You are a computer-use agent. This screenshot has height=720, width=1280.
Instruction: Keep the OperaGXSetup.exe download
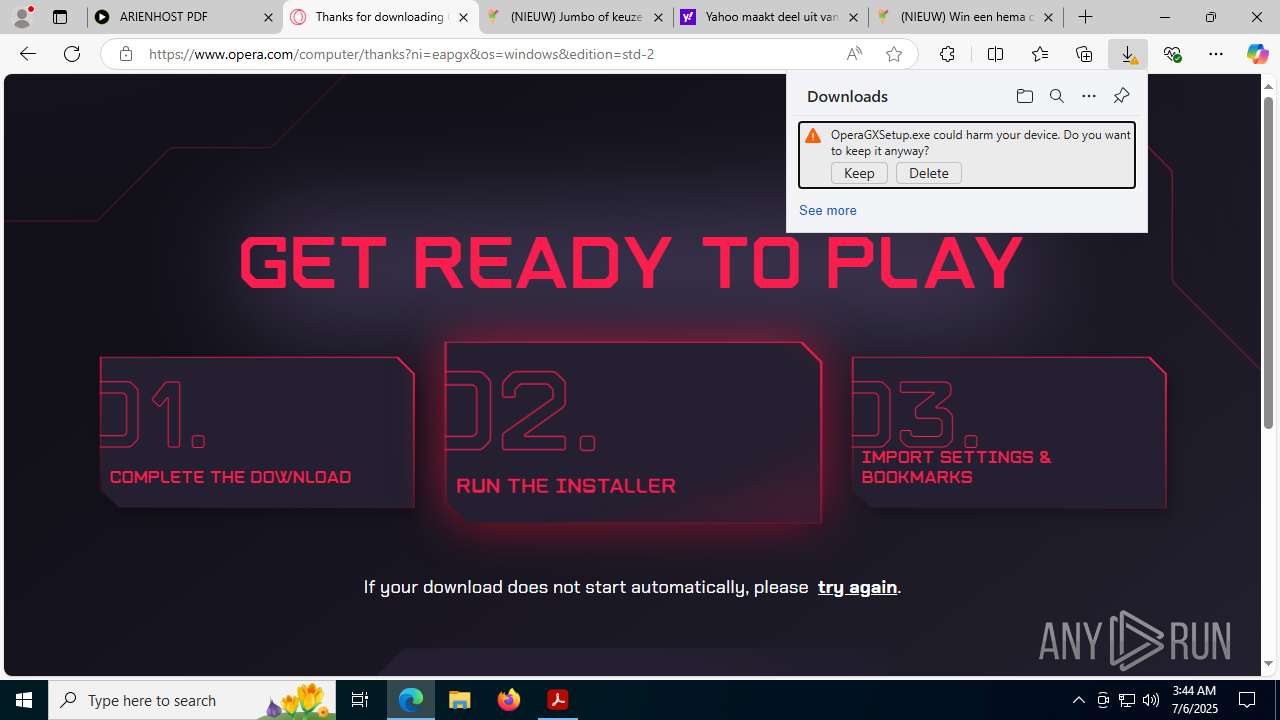point(859,173)
